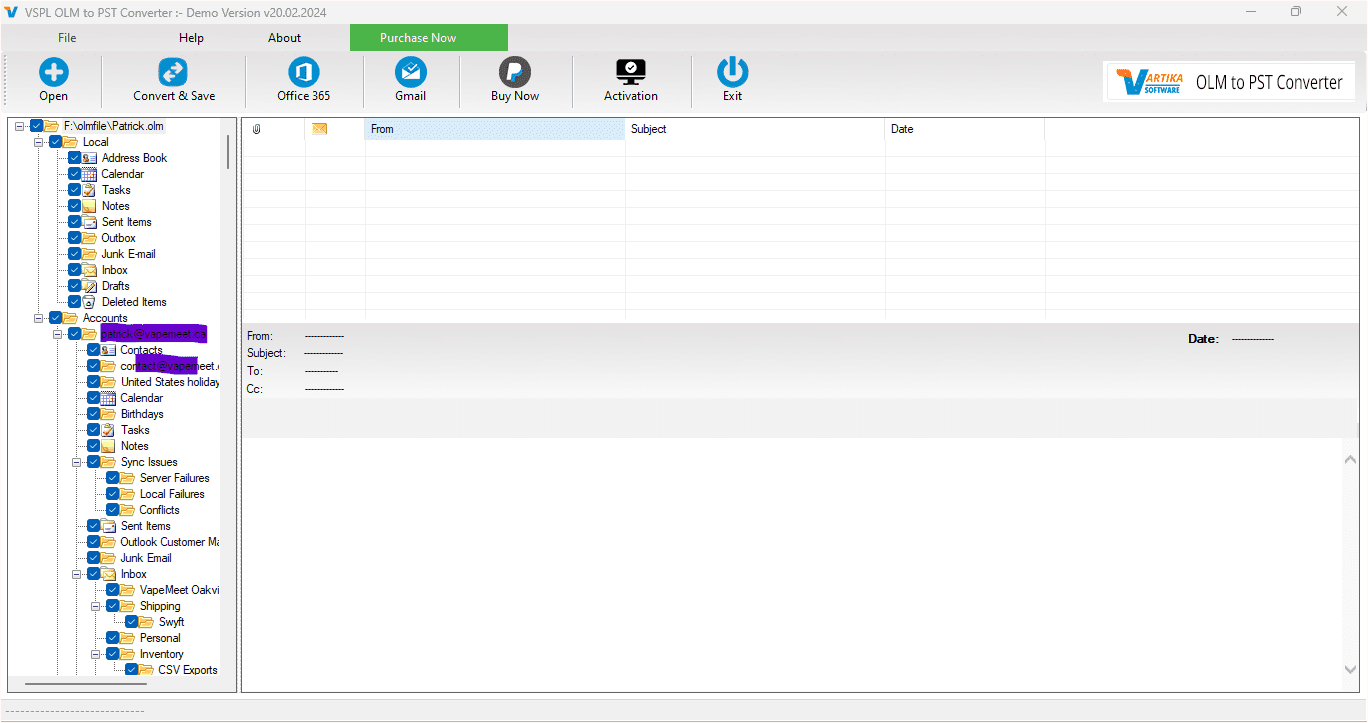Click the Contacts card icon under Accounts

[x=109, y=350]
